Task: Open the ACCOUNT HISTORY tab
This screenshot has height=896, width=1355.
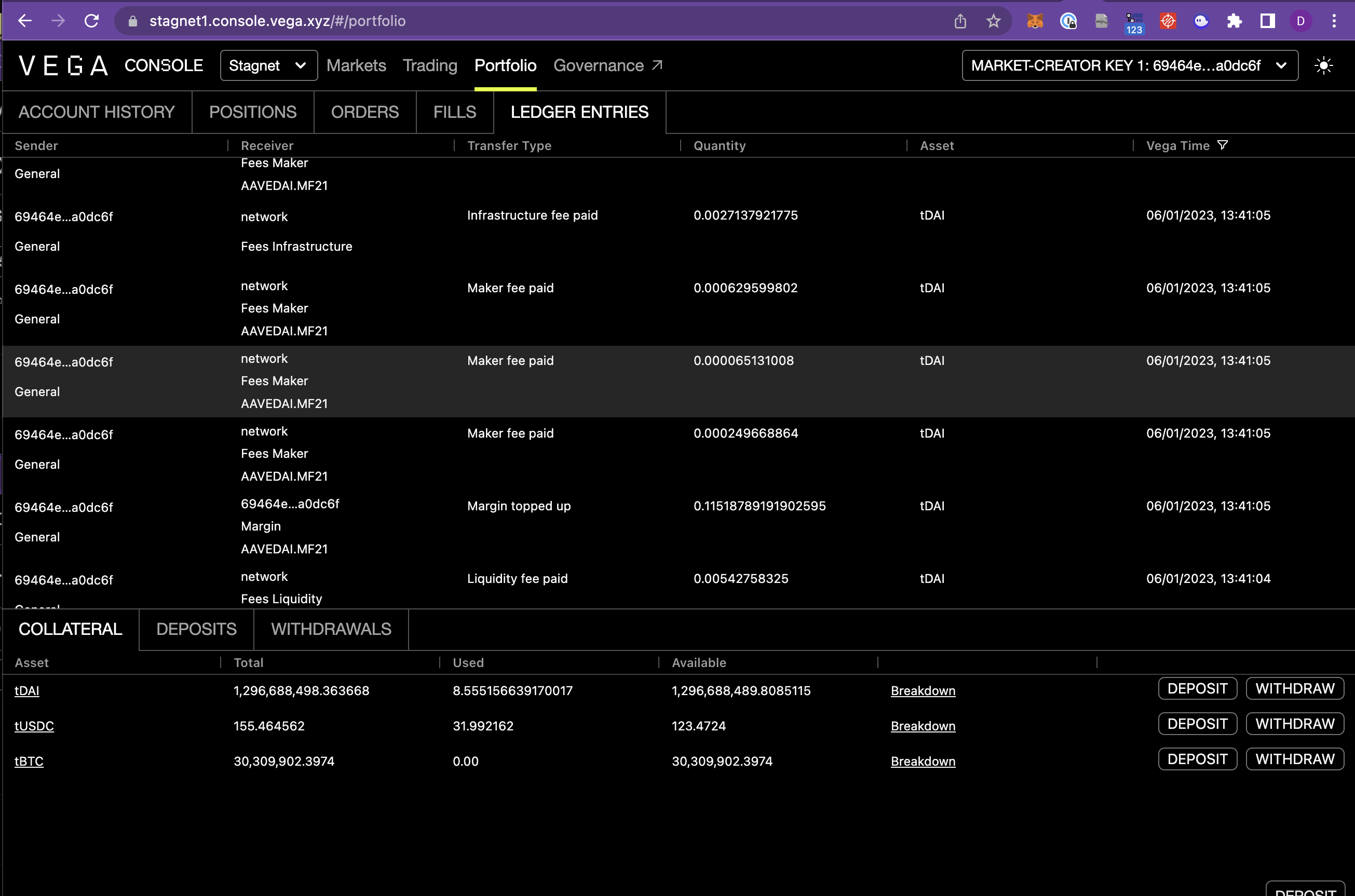Action: (96, 112)
